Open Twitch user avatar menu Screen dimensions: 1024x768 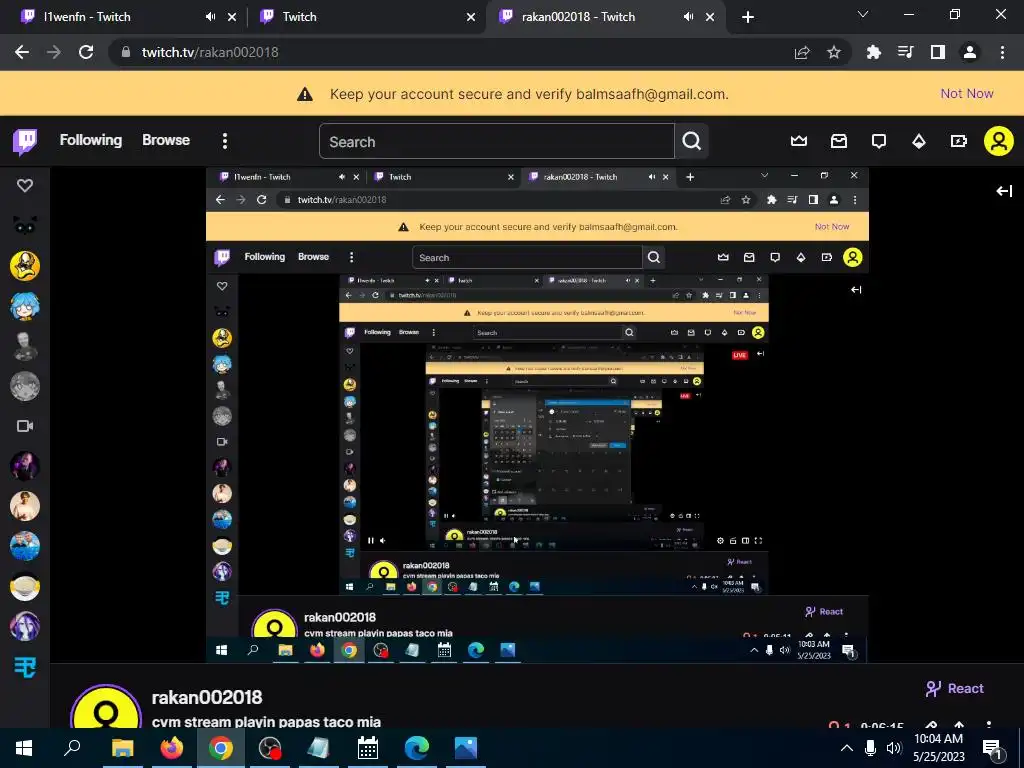999,141
